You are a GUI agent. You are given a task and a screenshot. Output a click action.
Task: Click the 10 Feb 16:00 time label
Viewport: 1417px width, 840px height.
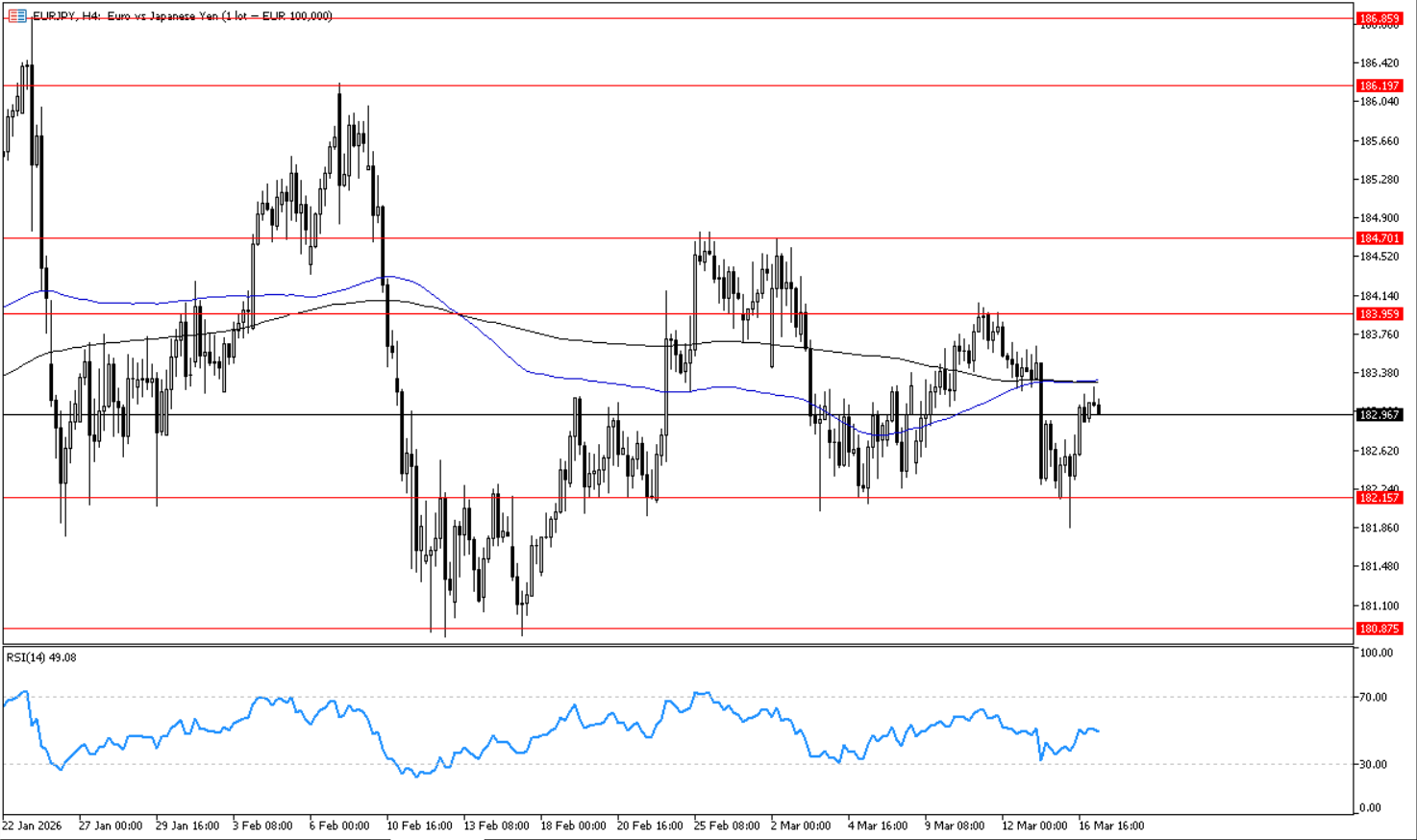(x=419, y=826)
